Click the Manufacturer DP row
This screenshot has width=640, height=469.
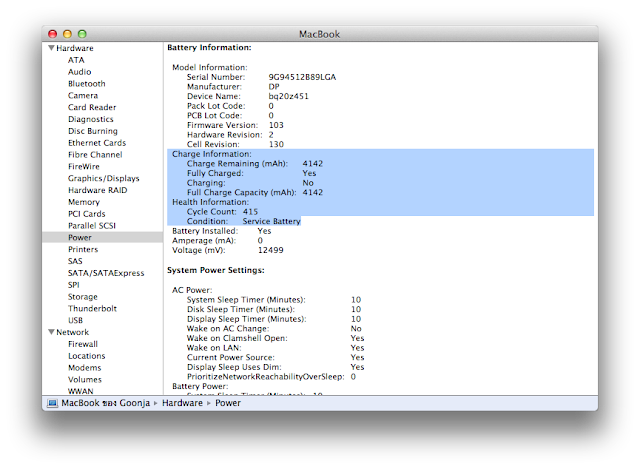(x=233, y=87)
